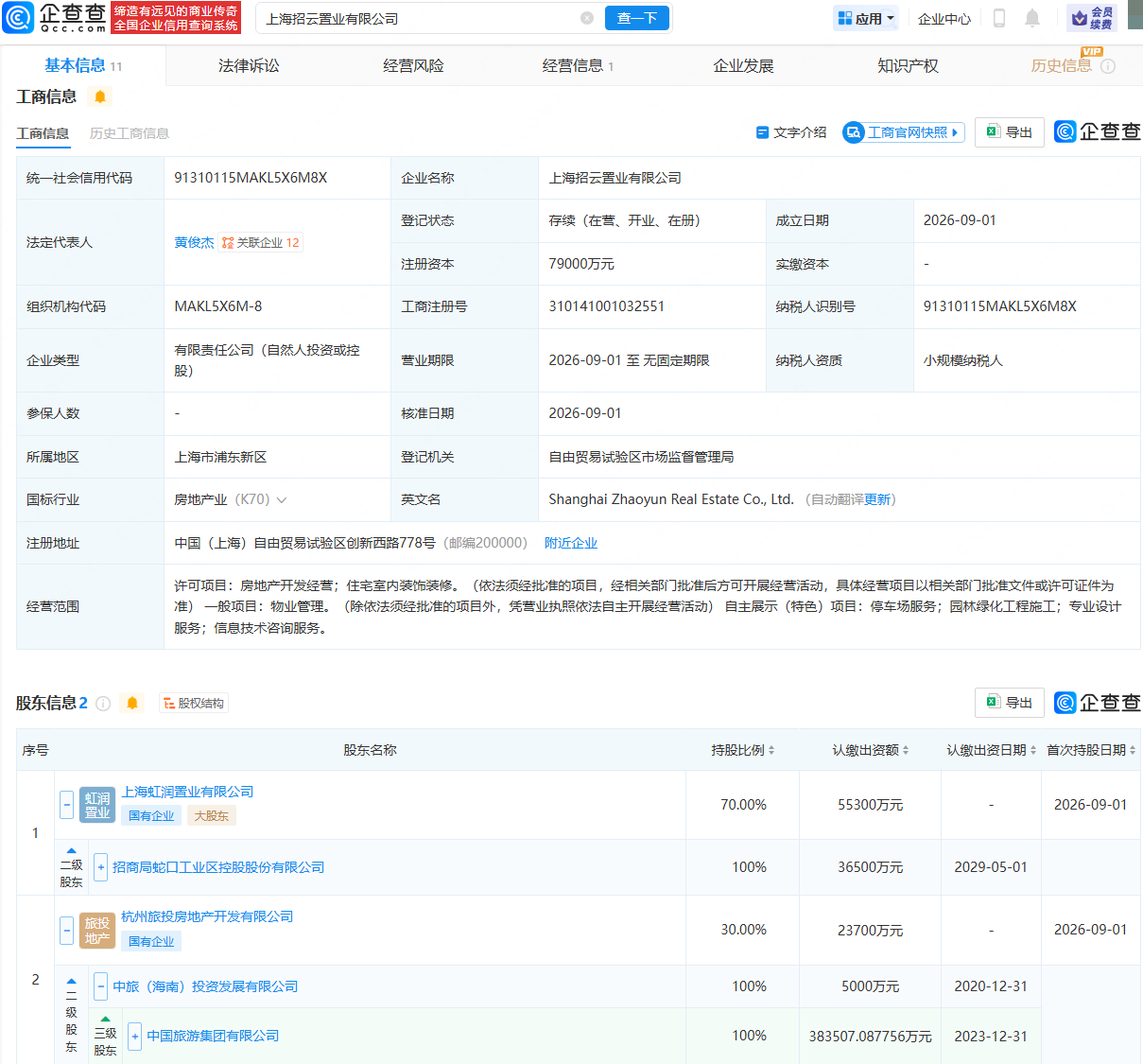Open the mobile phone app icon
This screenshot has height=1064, width=1143.
click(x=998, y=18)
